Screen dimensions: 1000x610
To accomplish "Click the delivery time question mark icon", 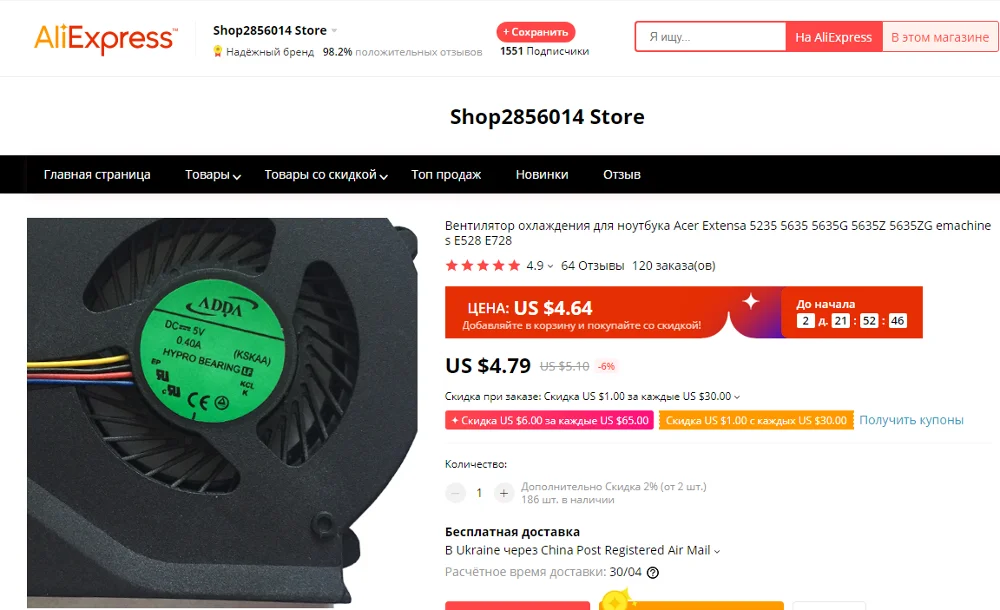I will 652,572.
